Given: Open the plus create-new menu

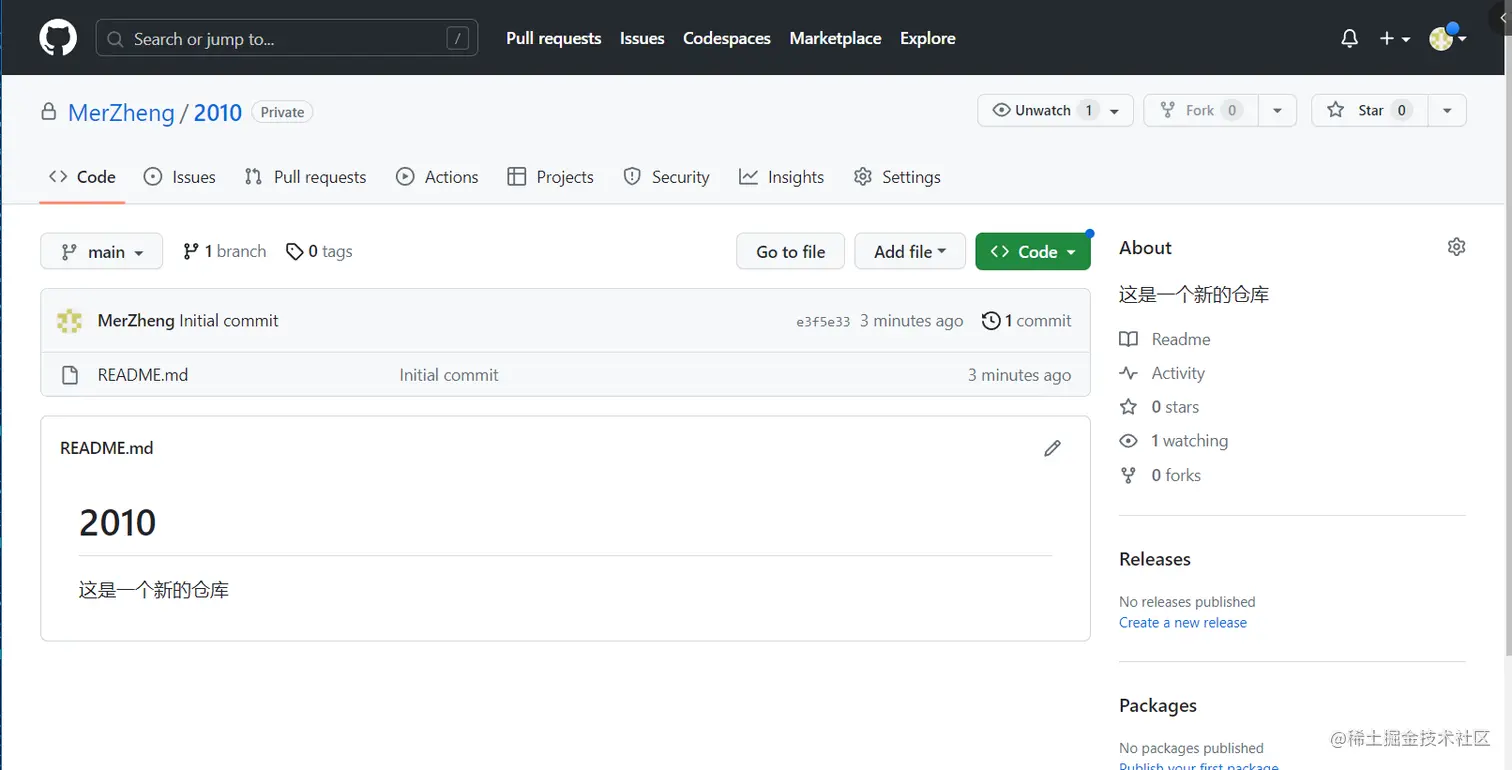Looking at the screenshot, I should point(1394,38).
